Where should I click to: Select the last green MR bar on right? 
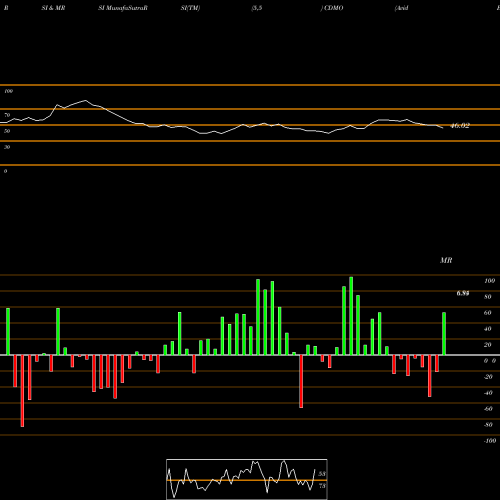tap(444, 334)
